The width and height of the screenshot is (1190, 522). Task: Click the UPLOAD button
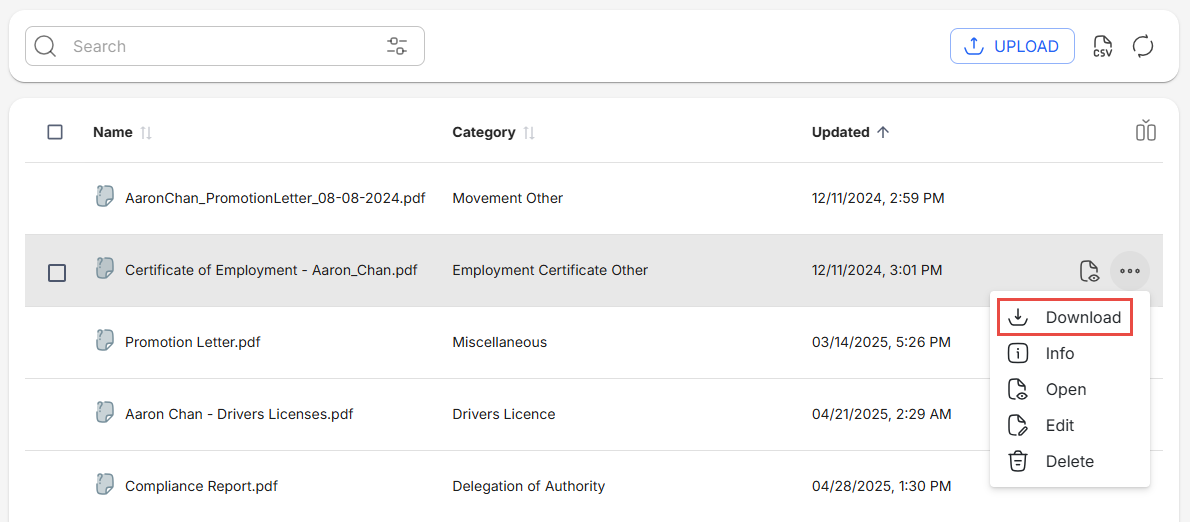[1012, 46]
